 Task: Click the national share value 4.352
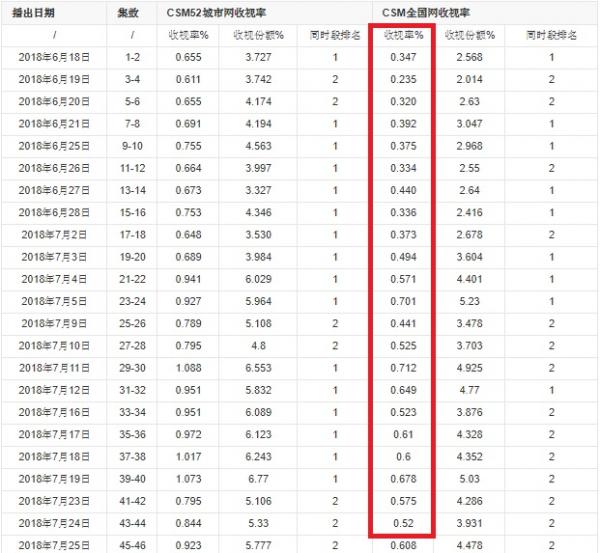pos(470,457)
